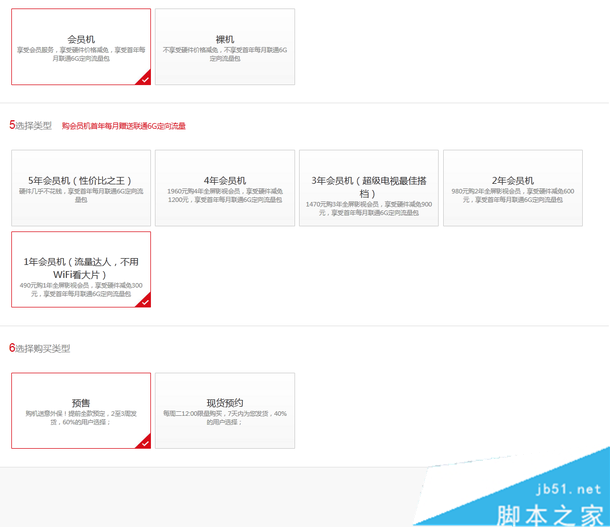Click the 1470元购3年全屏影视会员 description text

[x=369, y=208]
